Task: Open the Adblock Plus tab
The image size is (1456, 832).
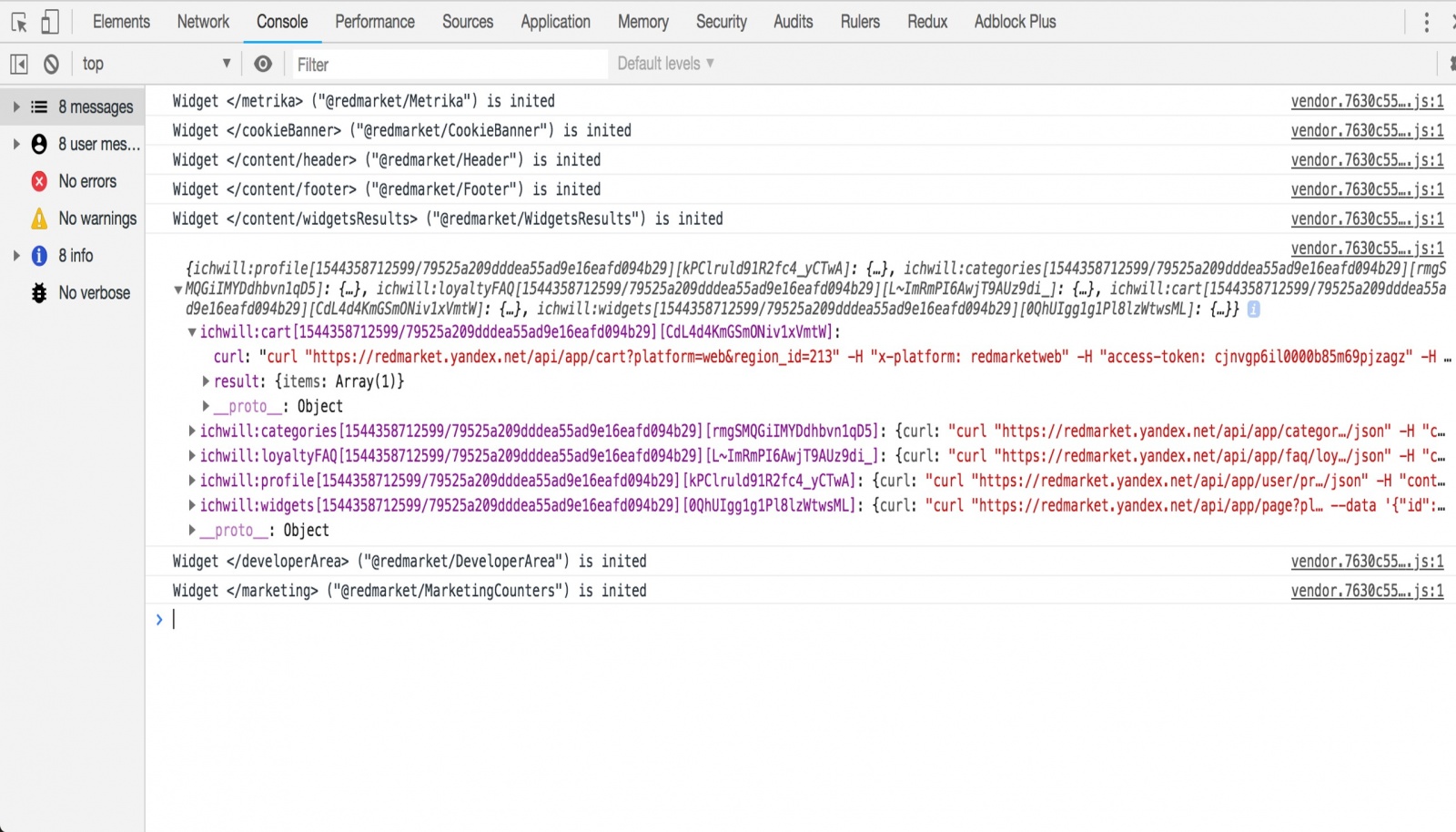Action: [x=1016, y=22]
